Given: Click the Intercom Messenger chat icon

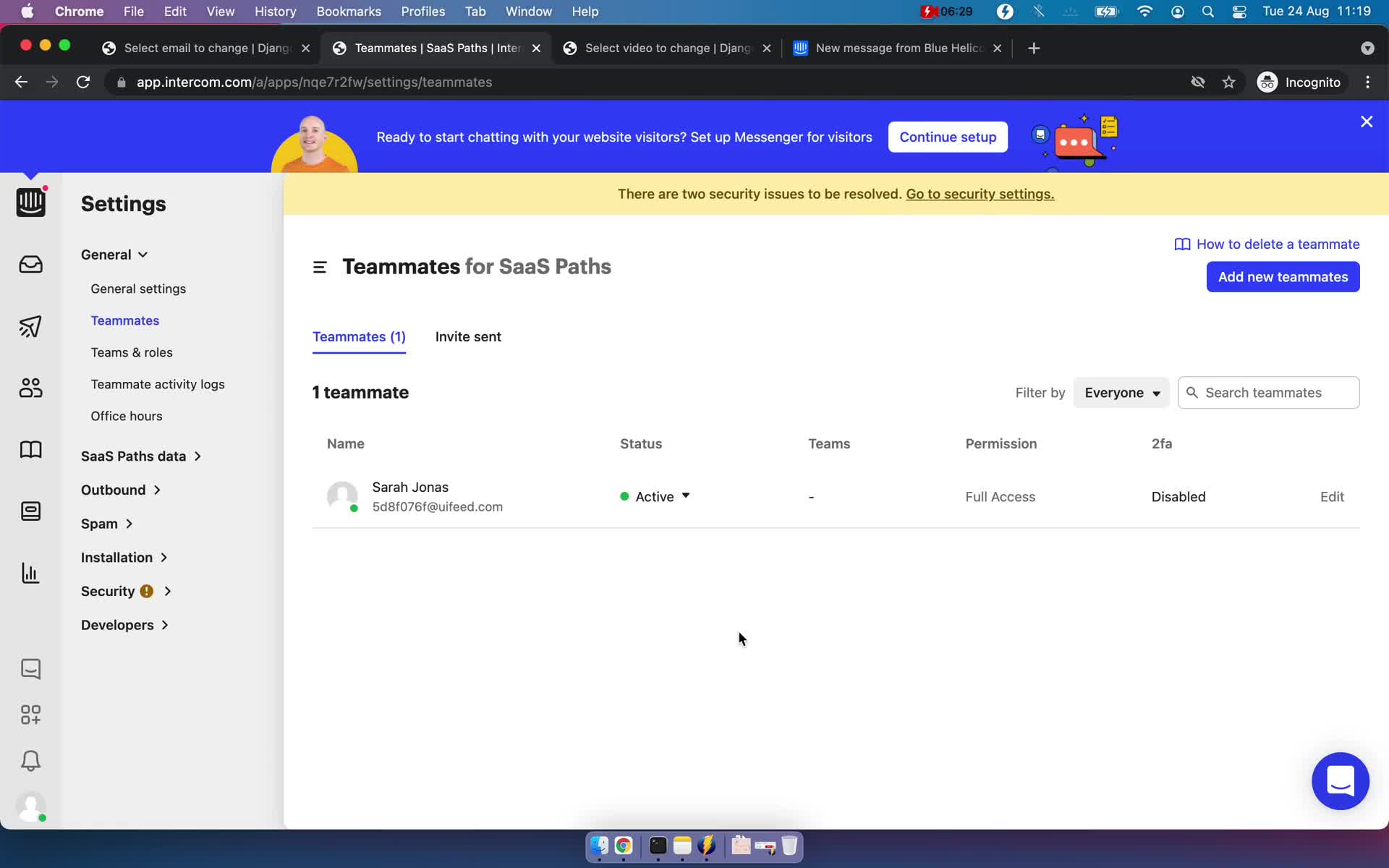Looking at the screenshot, I should [x=1340, y=780].
